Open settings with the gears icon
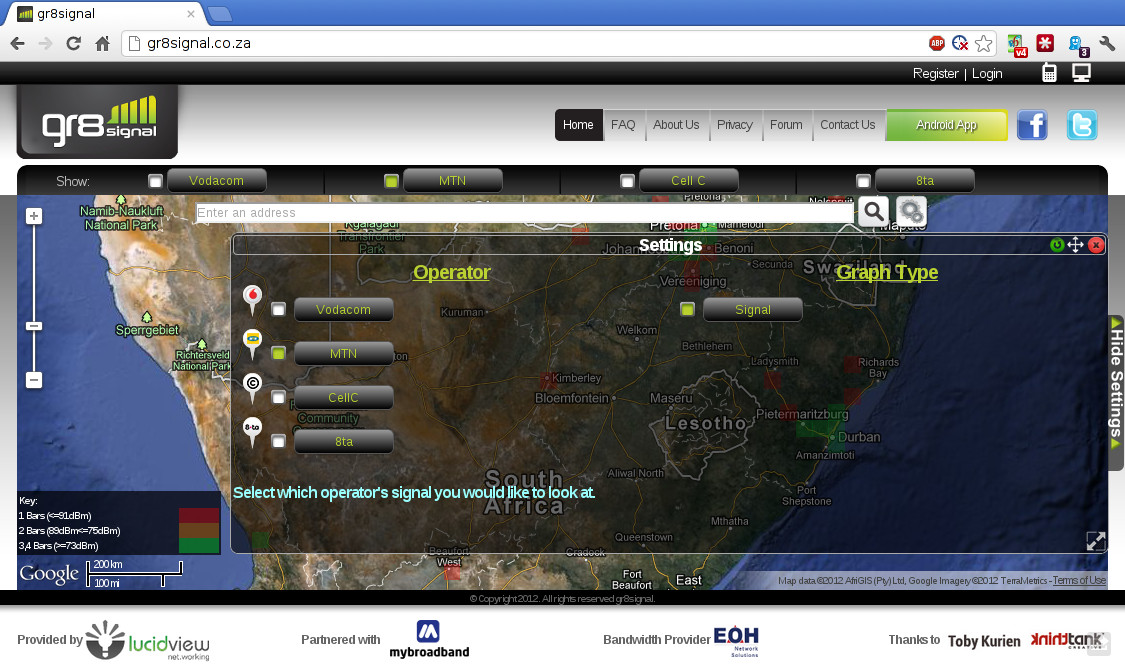The image size is (1125, 670). coord(911,212)
